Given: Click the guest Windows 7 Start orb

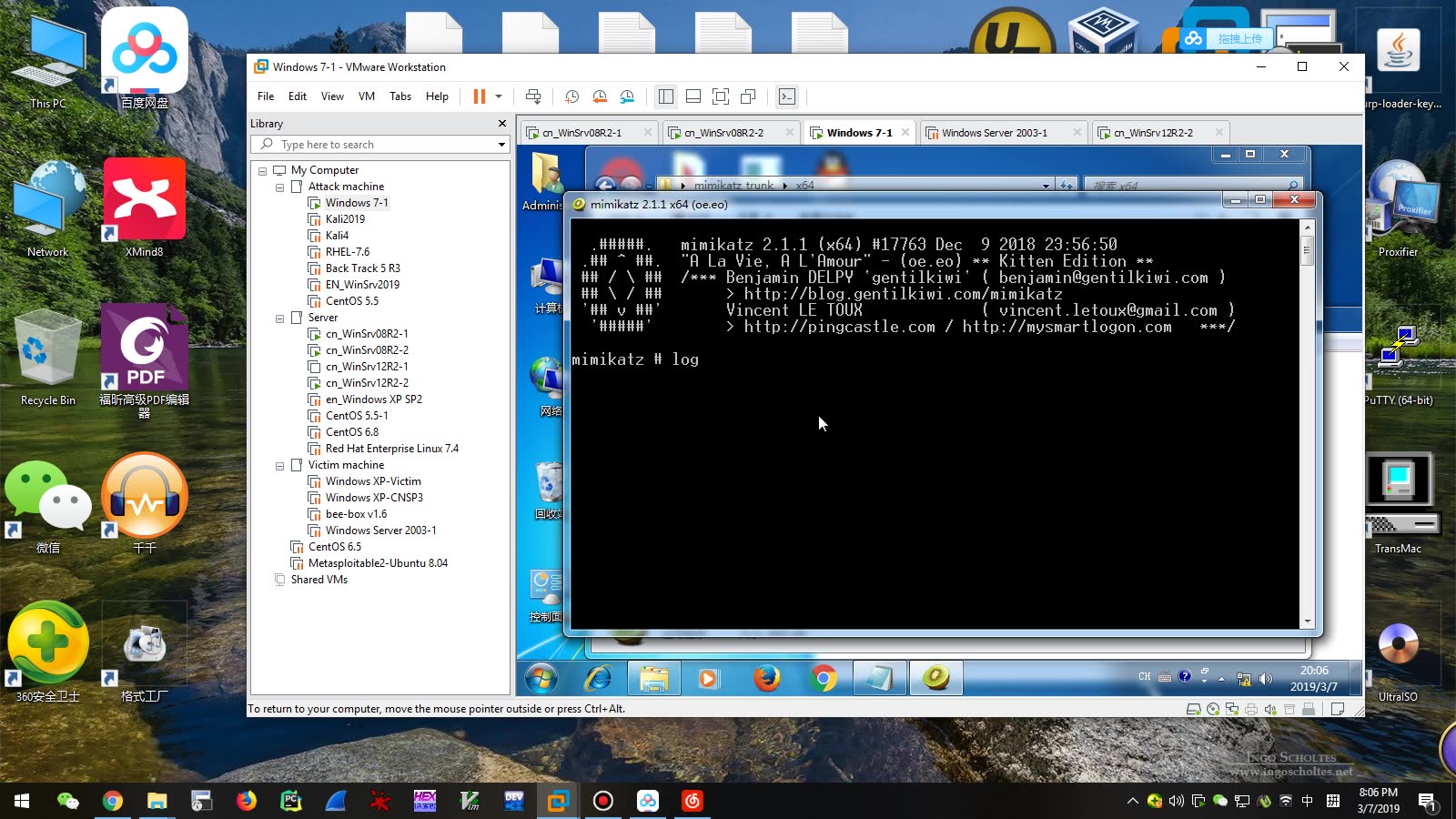Looking at the screenshot, I should coord(541,678).
